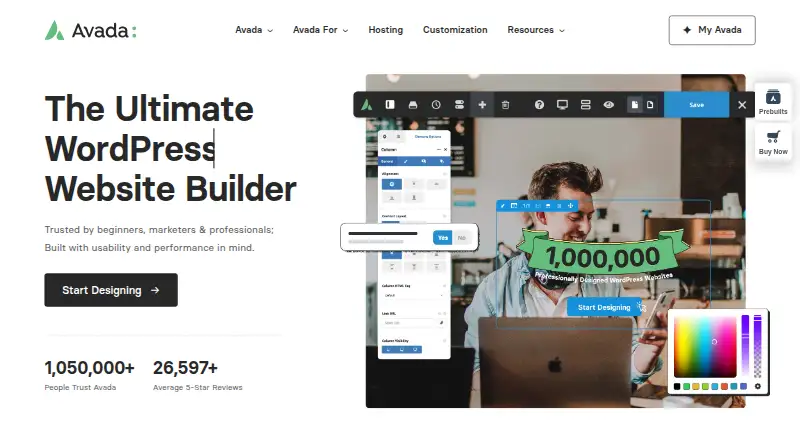Click the link picker icon beside the URL field
The width and height of the screenshot is (800, 440).
tap(441, 323)
